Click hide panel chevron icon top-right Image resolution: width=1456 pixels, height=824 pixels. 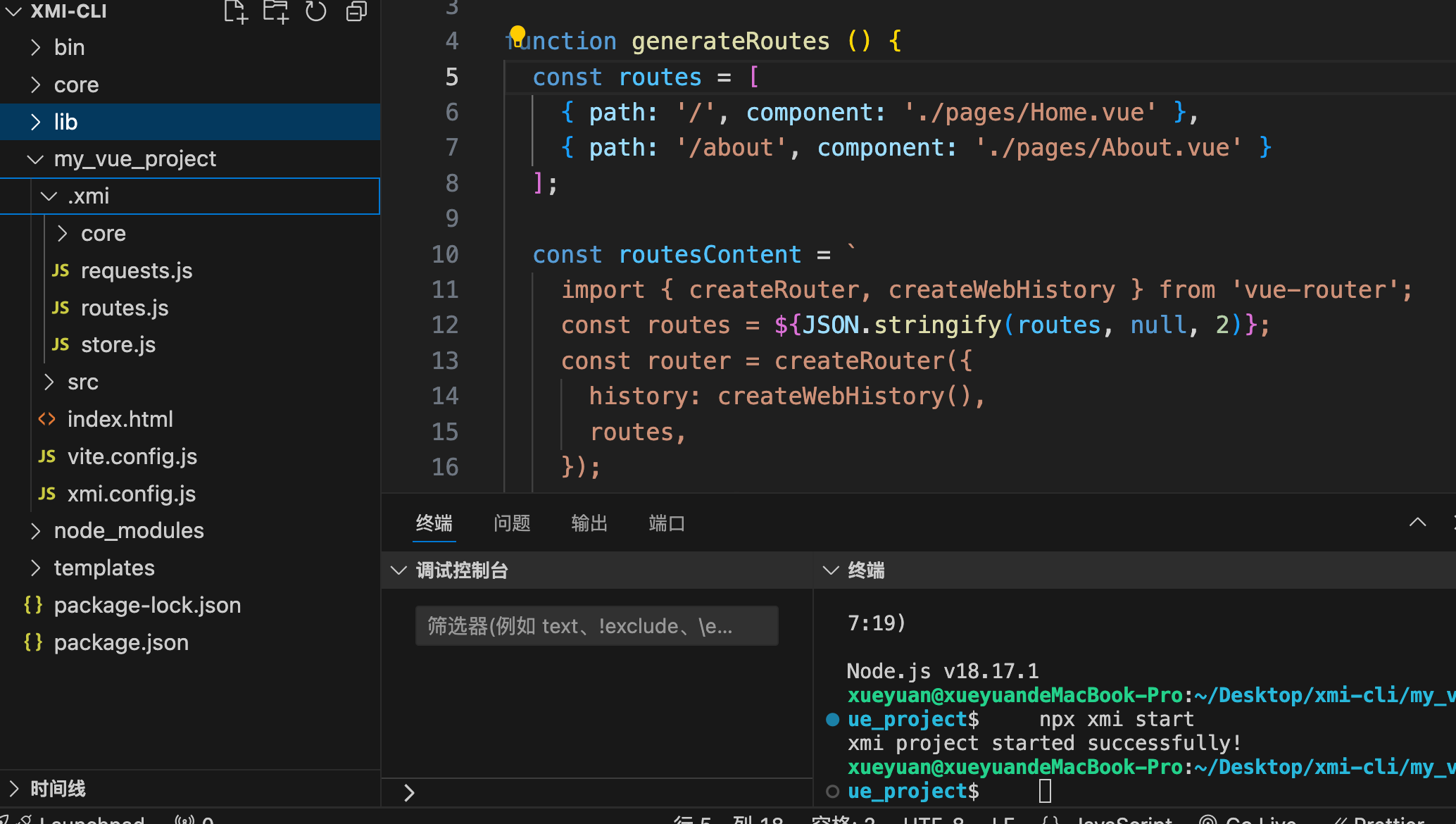click(x=1418, y=522)
